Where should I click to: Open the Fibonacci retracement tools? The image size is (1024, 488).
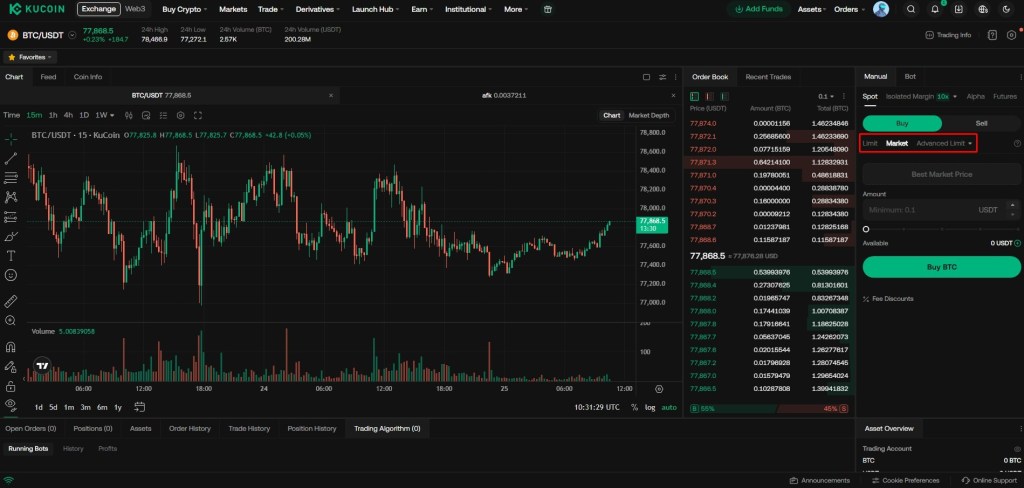click(x=10, y=178)
